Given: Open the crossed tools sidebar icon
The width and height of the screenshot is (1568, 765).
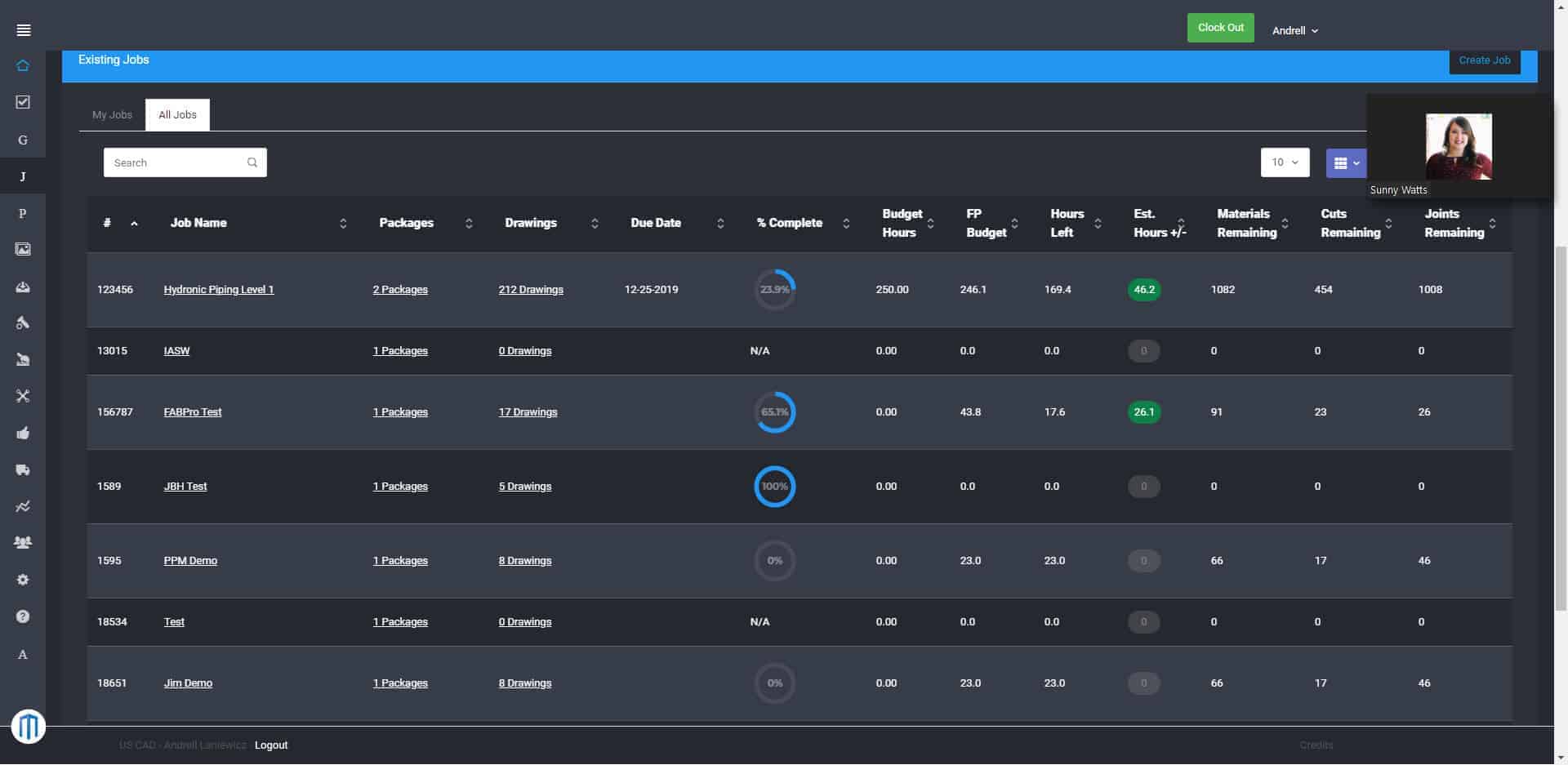Looking at the screenshot, I should click(x=23, y=396).
